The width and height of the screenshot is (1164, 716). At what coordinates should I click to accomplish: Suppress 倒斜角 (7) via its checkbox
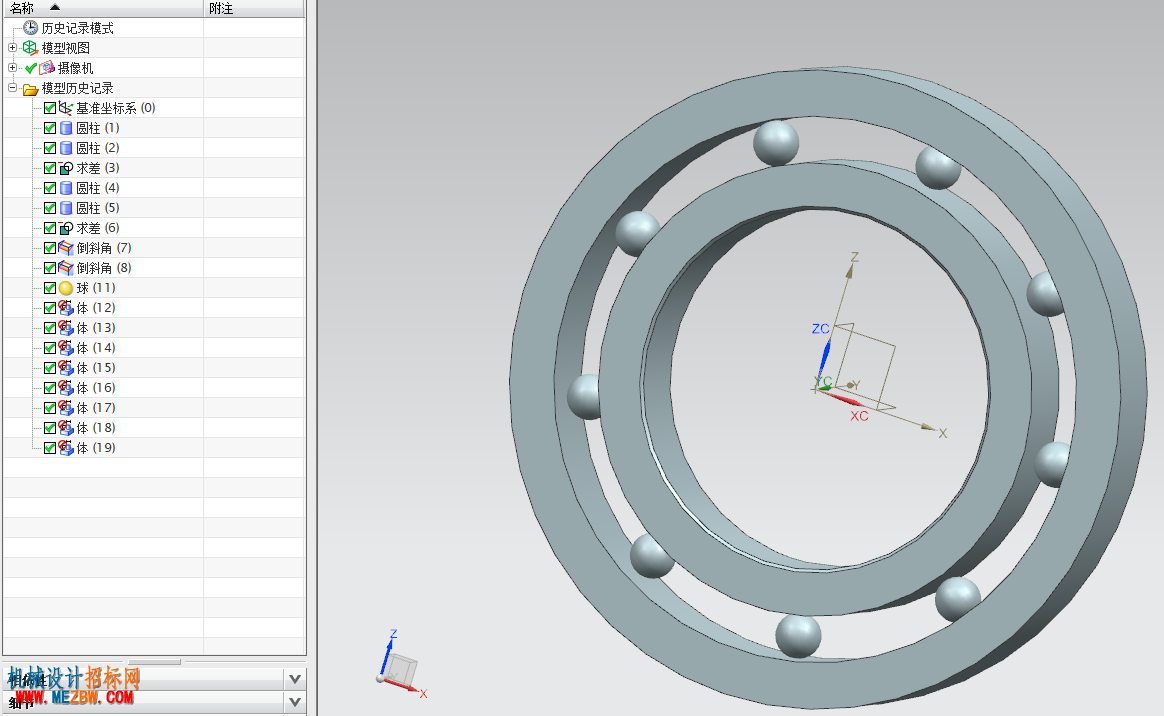(x=50, y=248)
